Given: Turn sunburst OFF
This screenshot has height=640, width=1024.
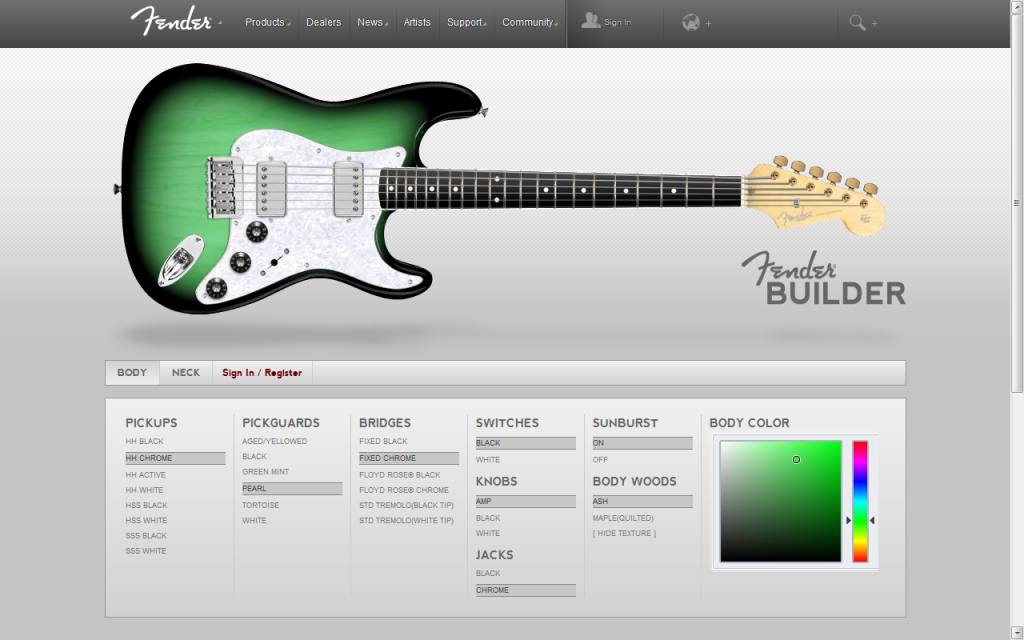Looking at the screenshot, I should [x=600, y=460].
